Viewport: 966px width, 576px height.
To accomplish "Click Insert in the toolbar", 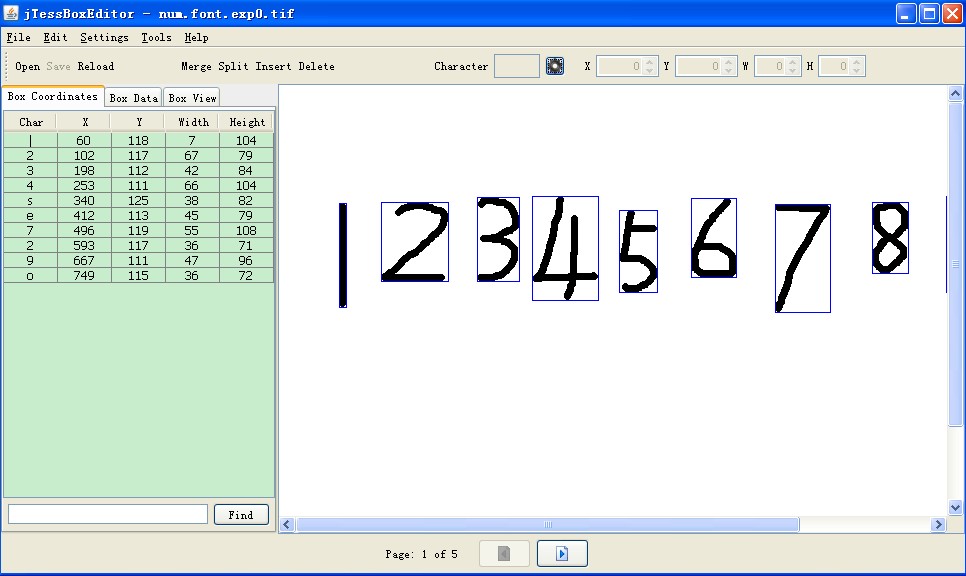I will 273,67.
